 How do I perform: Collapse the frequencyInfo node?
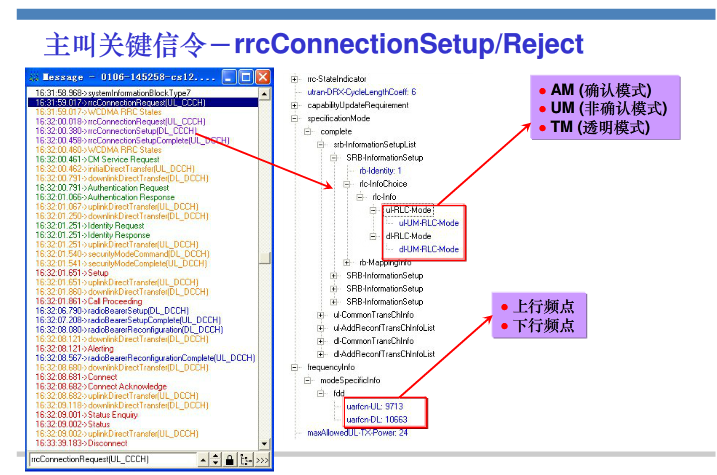tap(294, 367)
